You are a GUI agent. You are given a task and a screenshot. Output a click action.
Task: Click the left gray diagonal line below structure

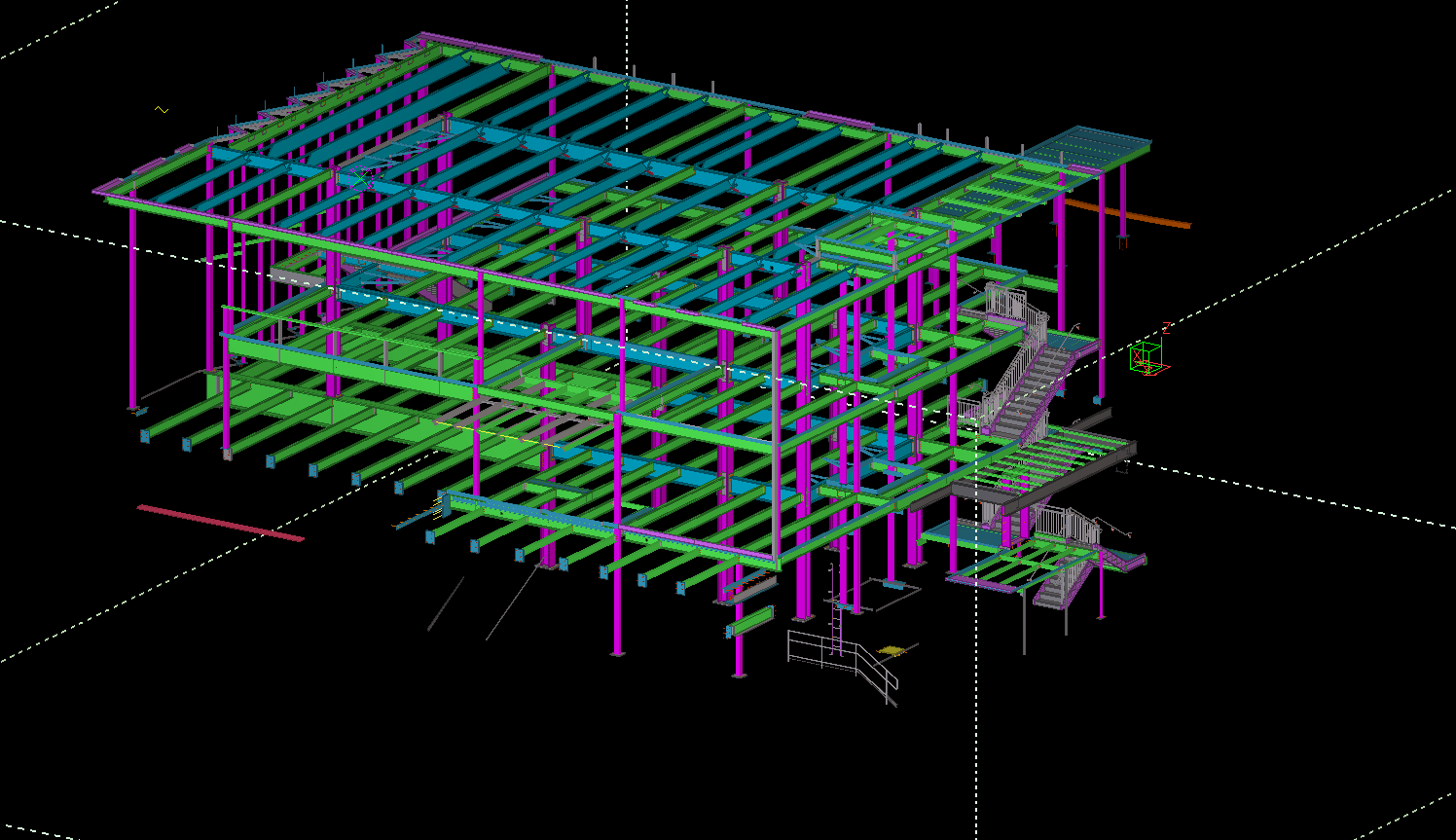point(446,604)
